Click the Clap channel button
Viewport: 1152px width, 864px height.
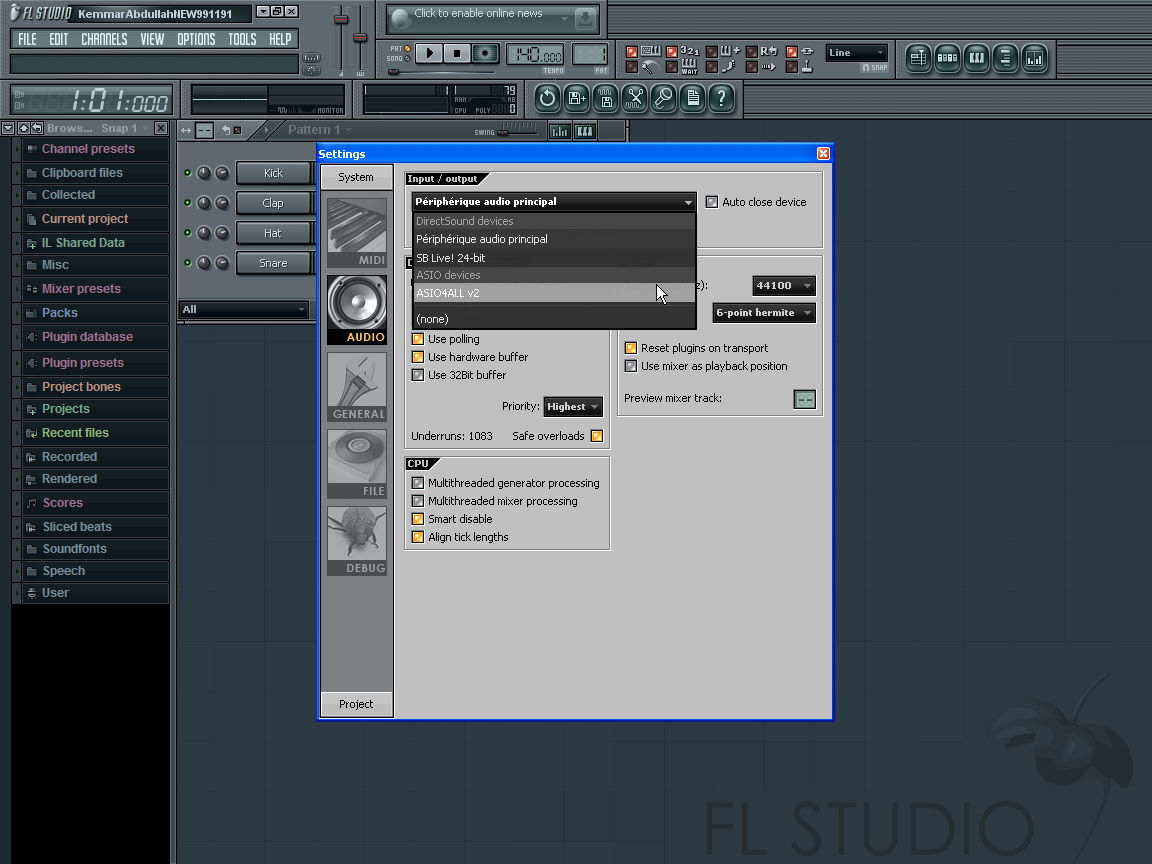pos(273,203)
